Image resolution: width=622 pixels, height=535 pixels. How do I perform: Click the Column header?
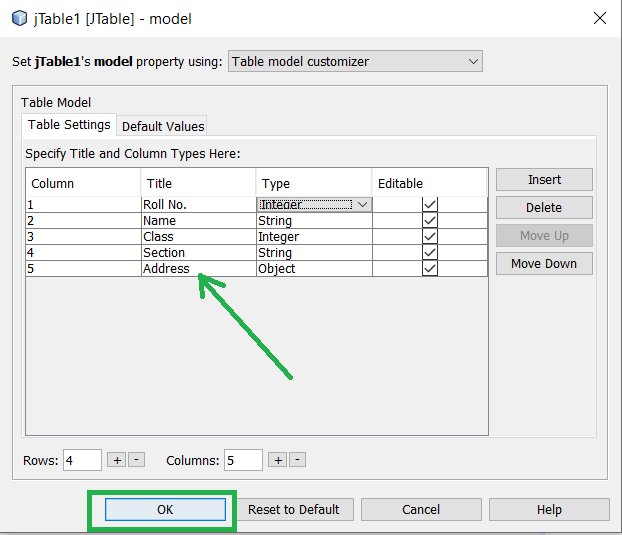pos(83,183)
